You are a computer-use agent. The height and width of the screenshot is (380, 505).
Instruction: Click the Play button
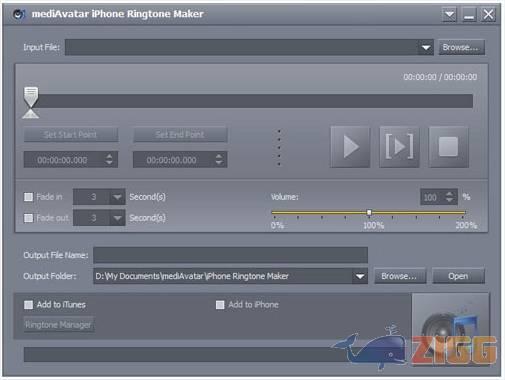point(350,147)
